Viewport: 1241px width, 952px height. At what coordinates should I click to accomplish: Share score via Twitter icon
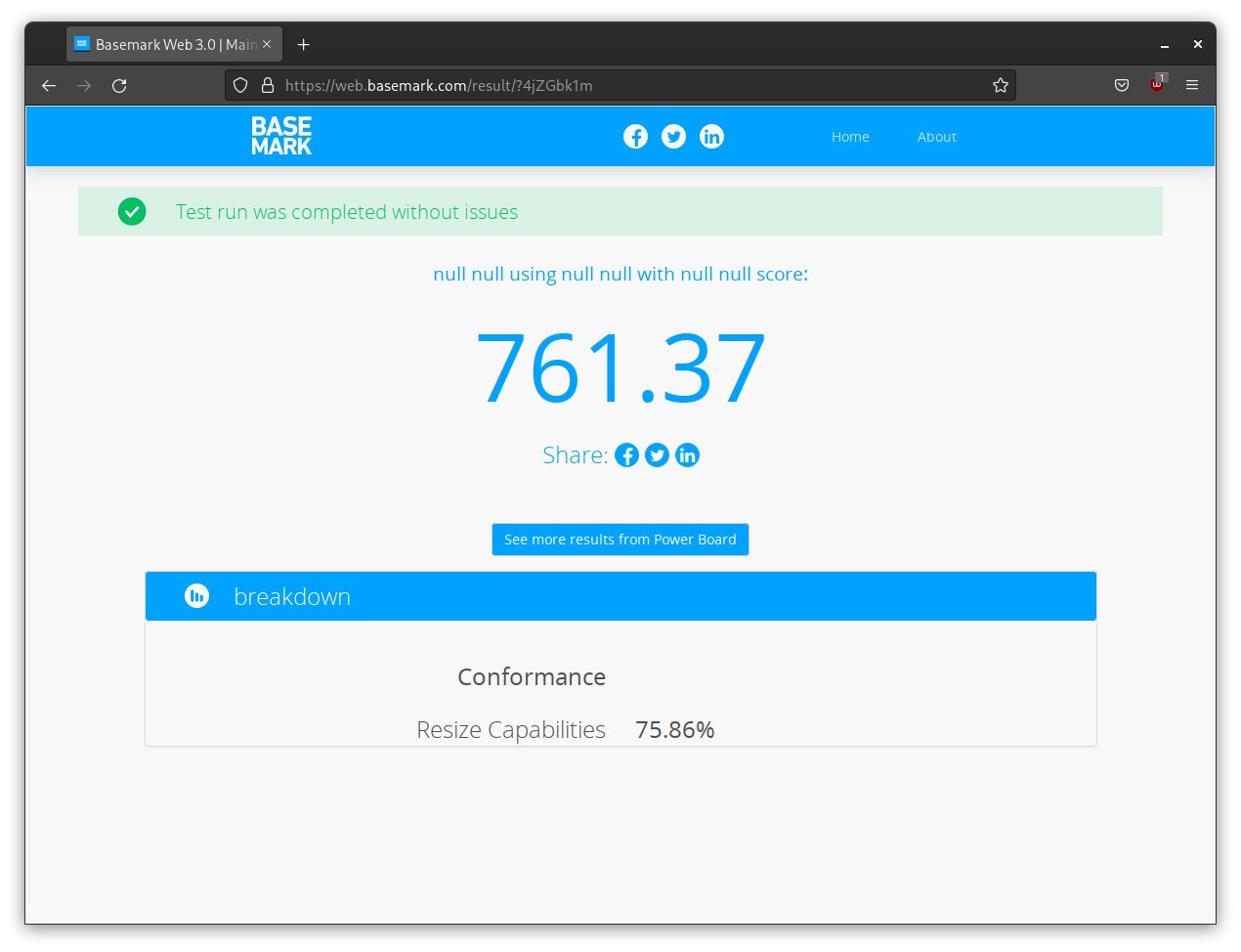pyautogui.click(x=657, y=455)
